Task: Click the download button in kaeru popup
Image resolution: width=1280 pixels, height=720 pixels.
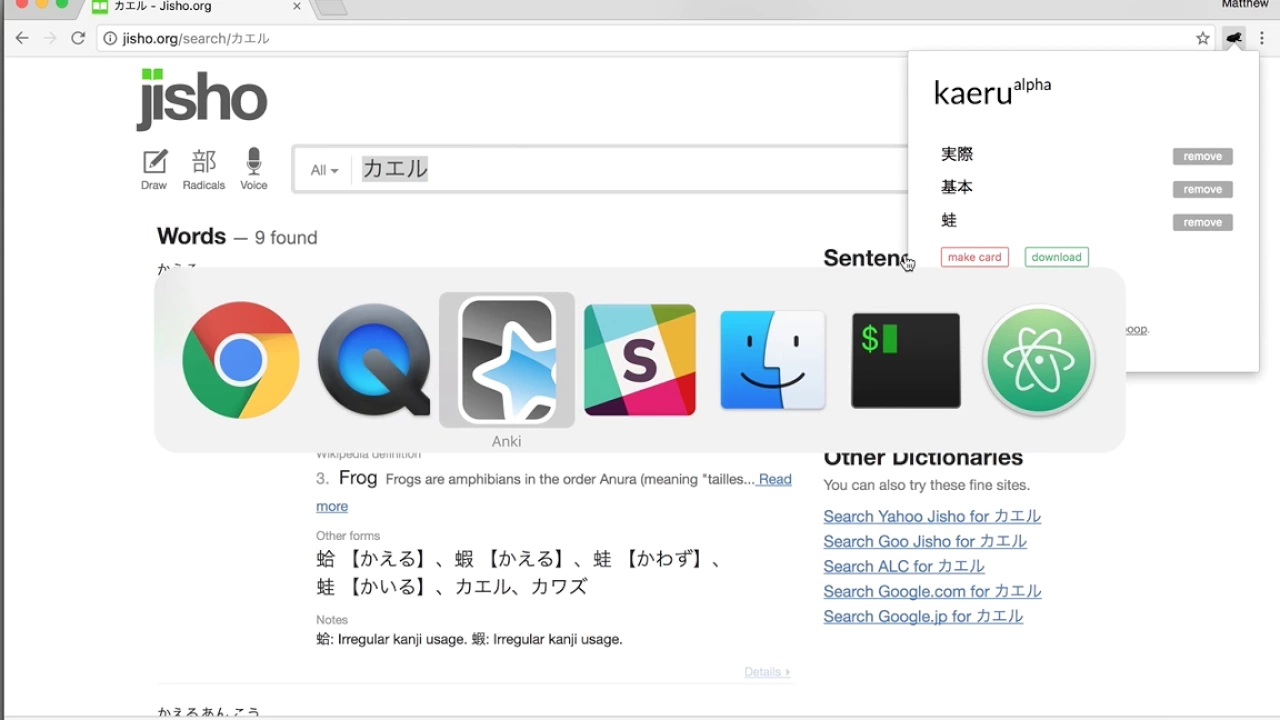Action: (x=1057, y=257)
